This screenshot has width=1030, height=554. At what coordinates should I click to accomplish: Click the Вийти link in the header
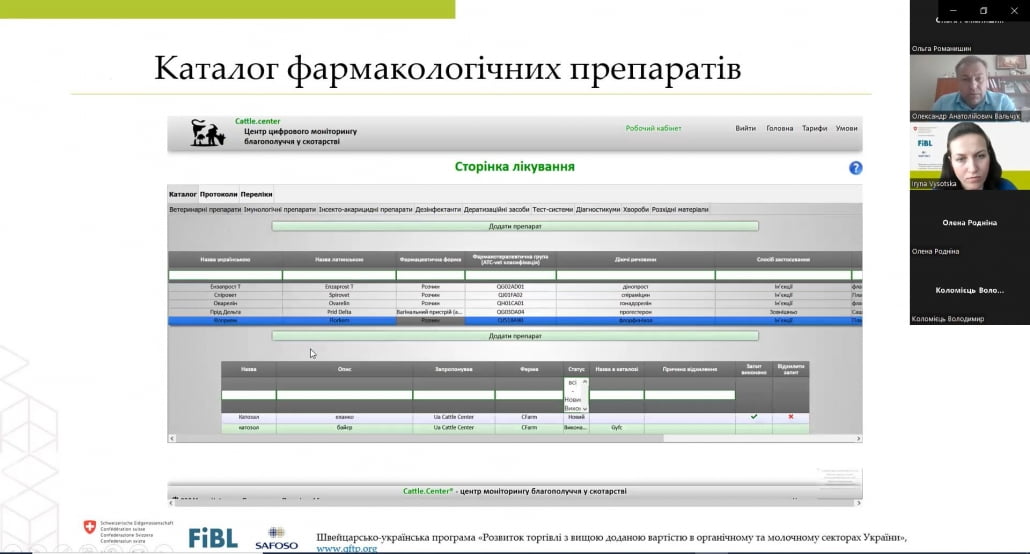point(745,128)
